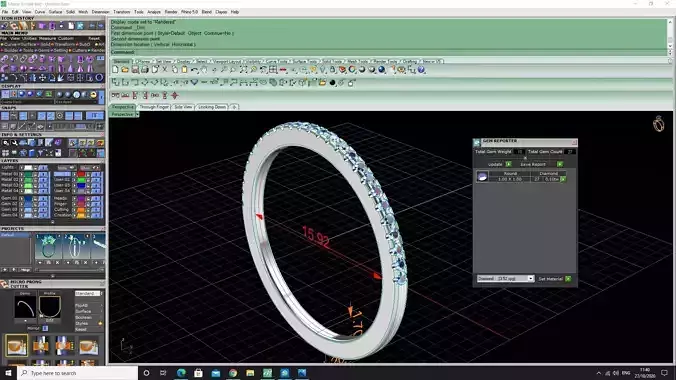This screenshot has width=676, height=380.
Task: Click the yellow star beside Styles option
Action: coord(100,323)
